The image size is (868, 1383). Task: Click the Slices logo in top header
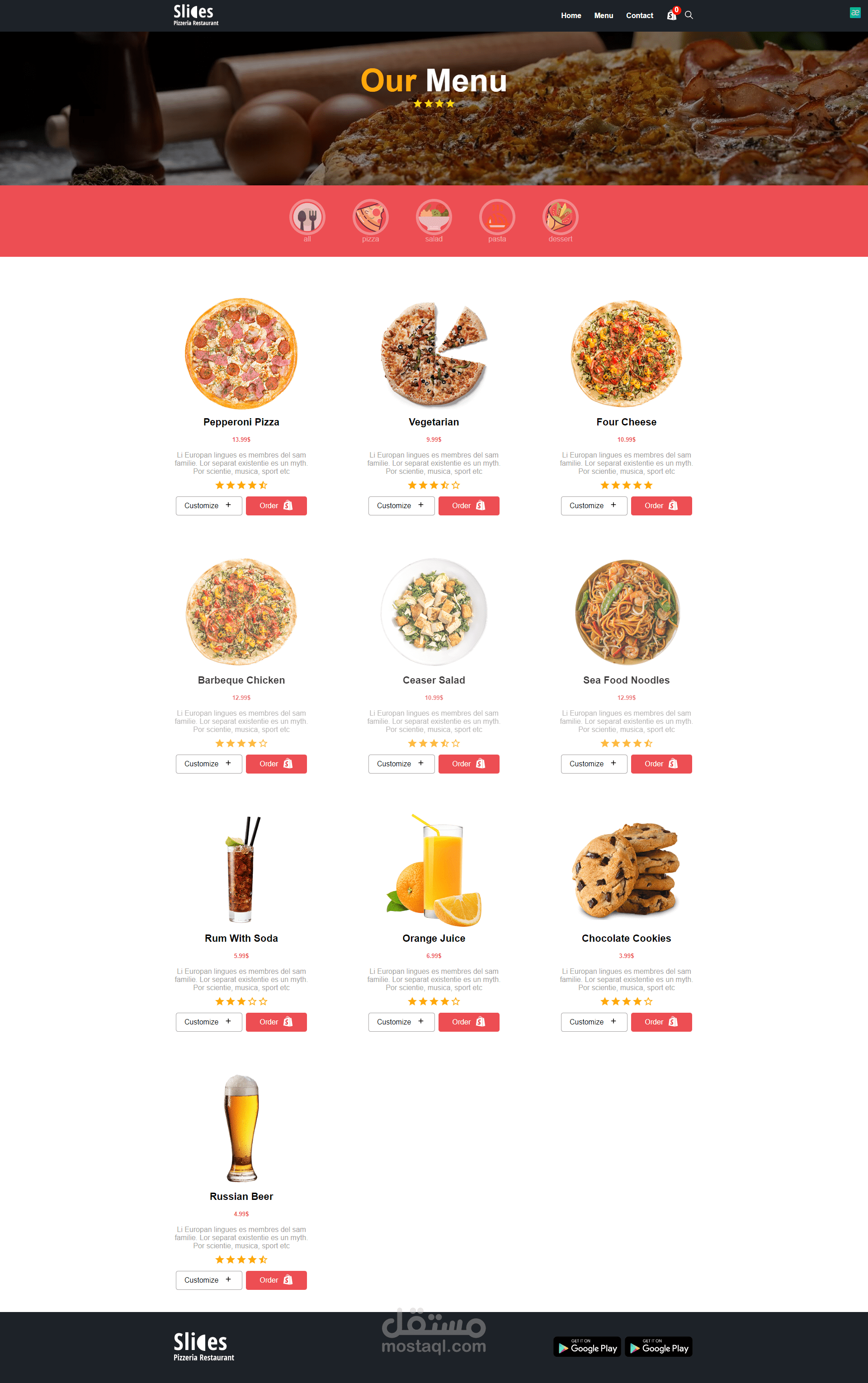tap(196, 15)
